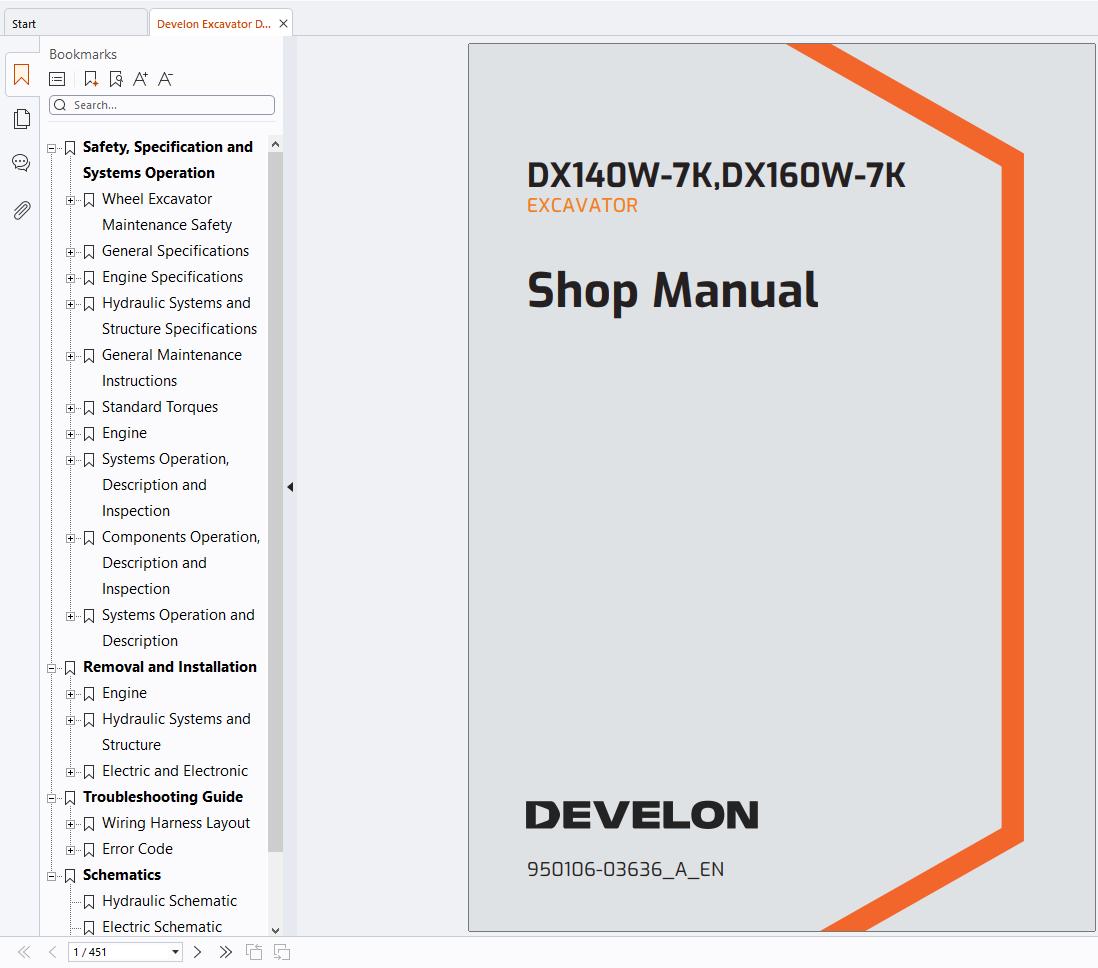The width and height of the screenshot is (1098, 968).
Task: Go to first page arrow
Action: click(x=25, y=952)
